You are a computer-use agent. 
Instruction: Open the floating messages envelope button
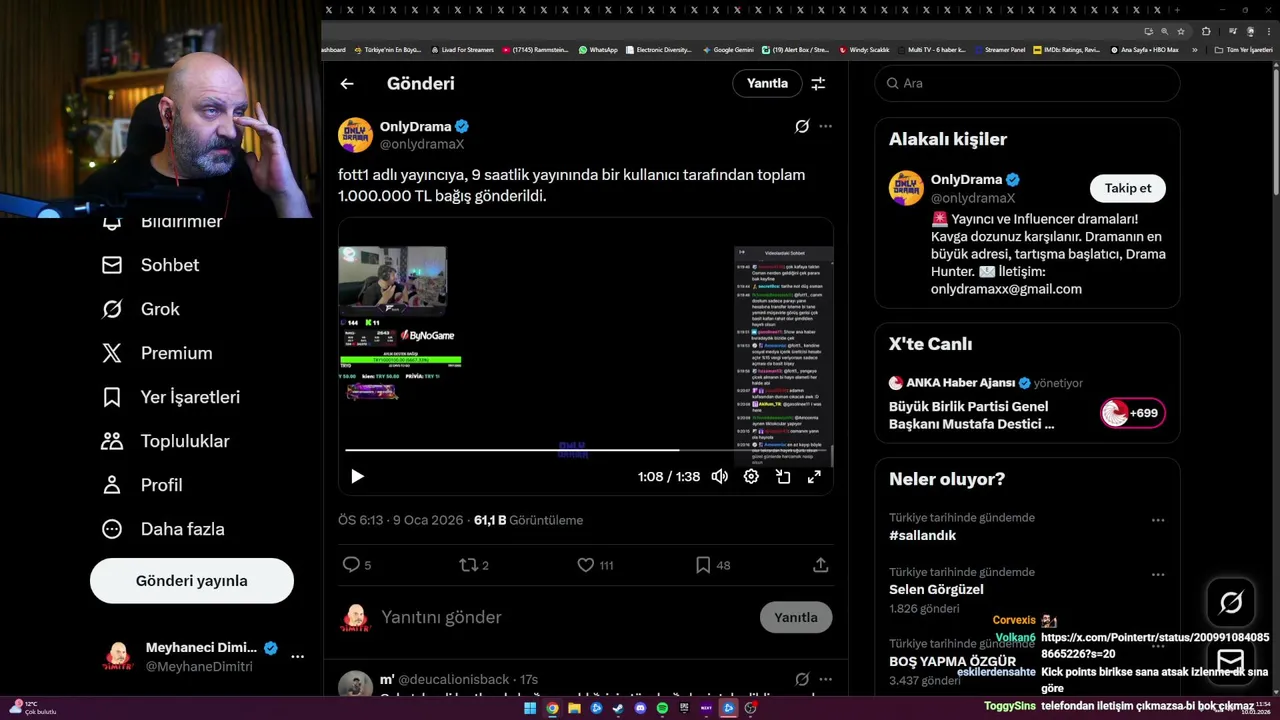pos(1231,662)
